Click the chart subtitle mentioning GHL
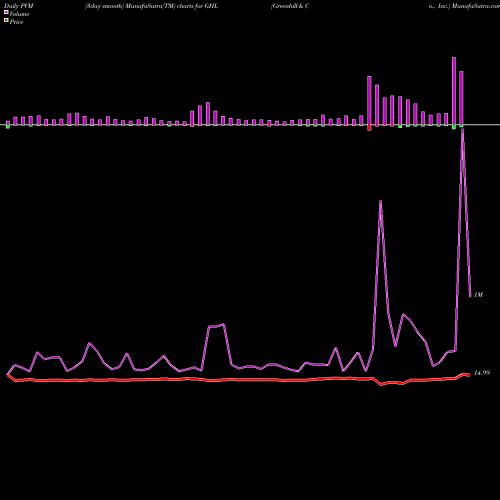 pyautogui.click(x=151, y=6)
